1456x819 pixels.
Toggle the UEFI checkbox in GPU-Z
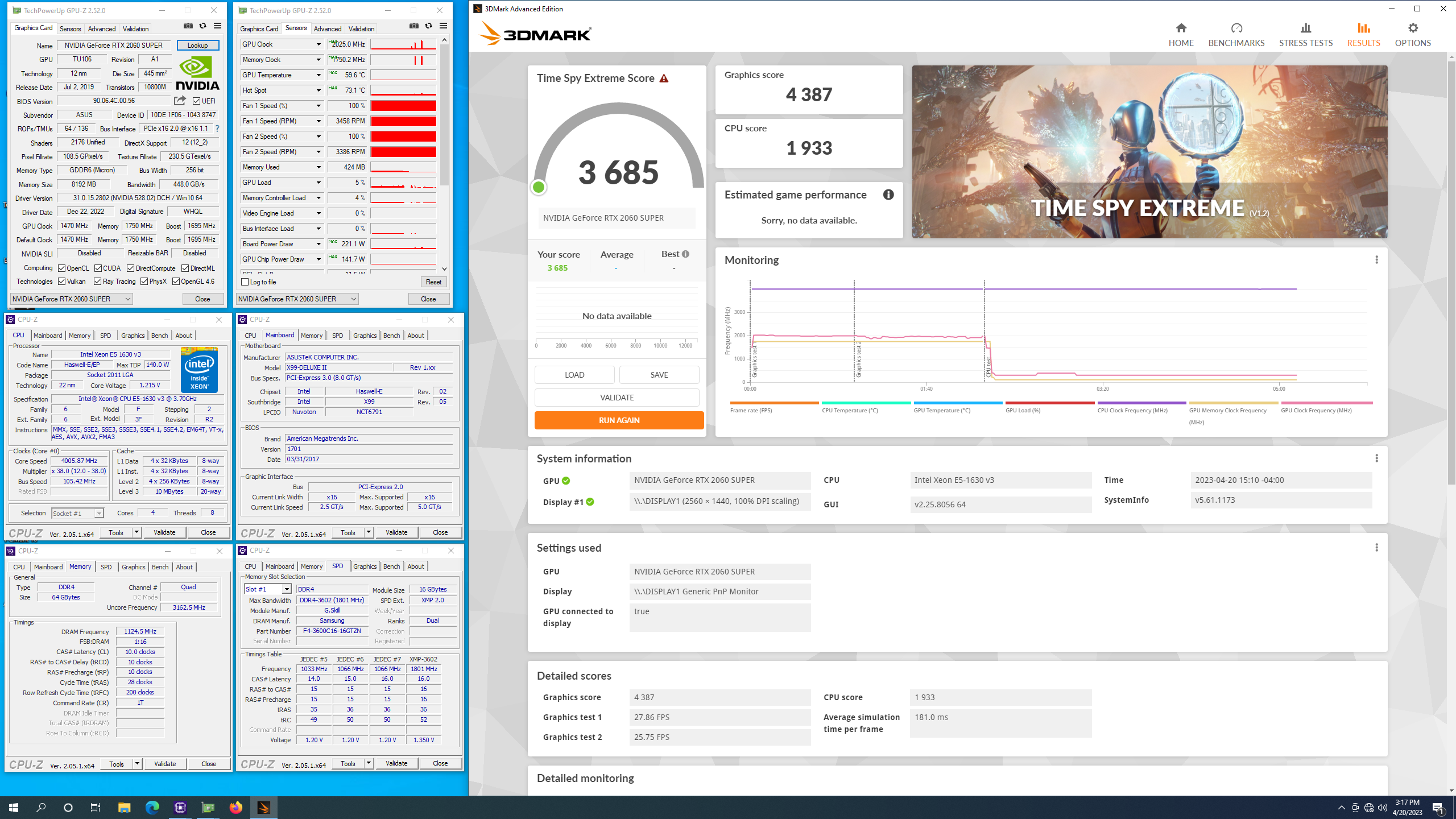click(196, 101)
